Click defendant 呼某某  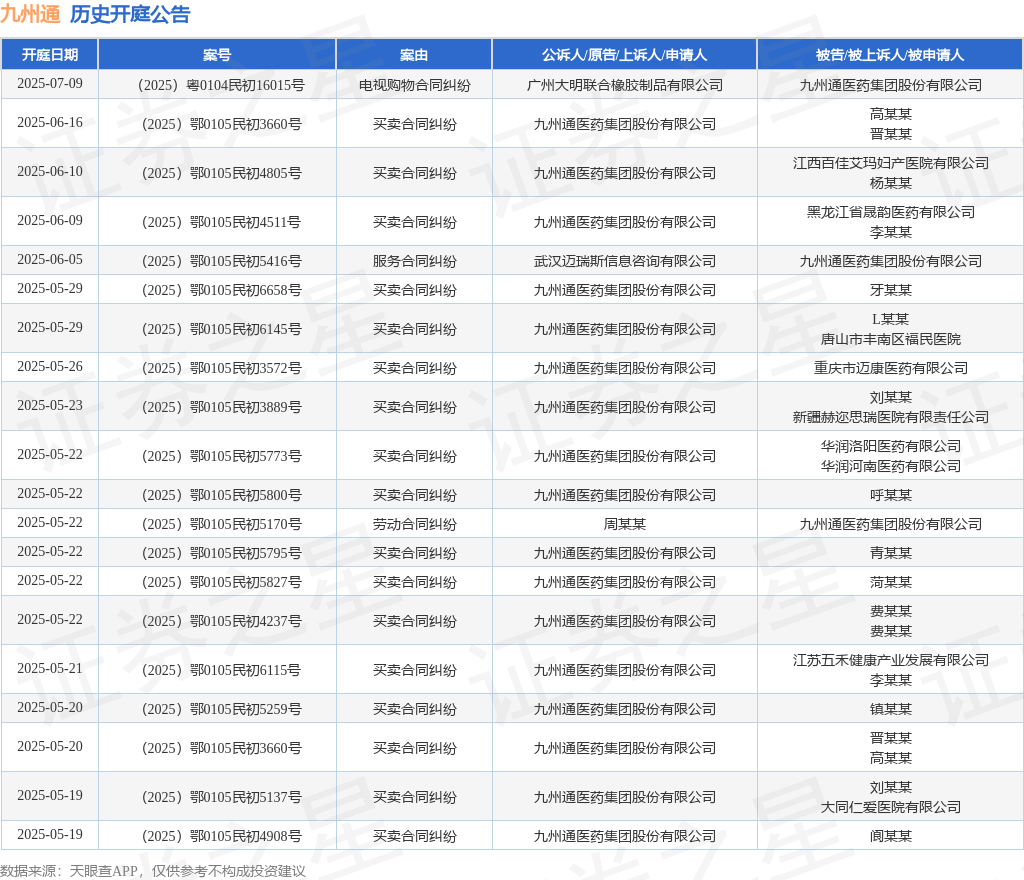(891, 495)
